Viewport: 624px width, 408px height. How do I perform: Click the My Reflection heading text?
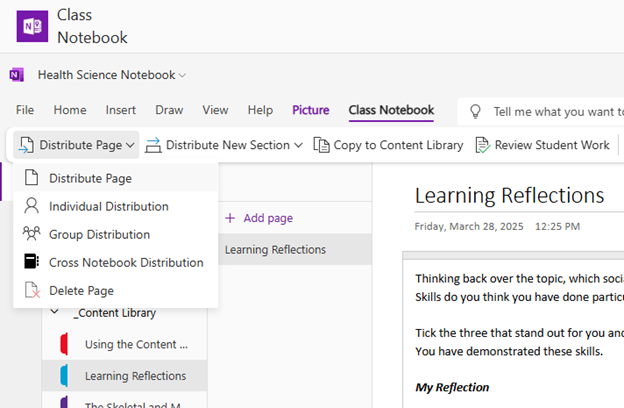pyautogui.click(x=452, y=387)
